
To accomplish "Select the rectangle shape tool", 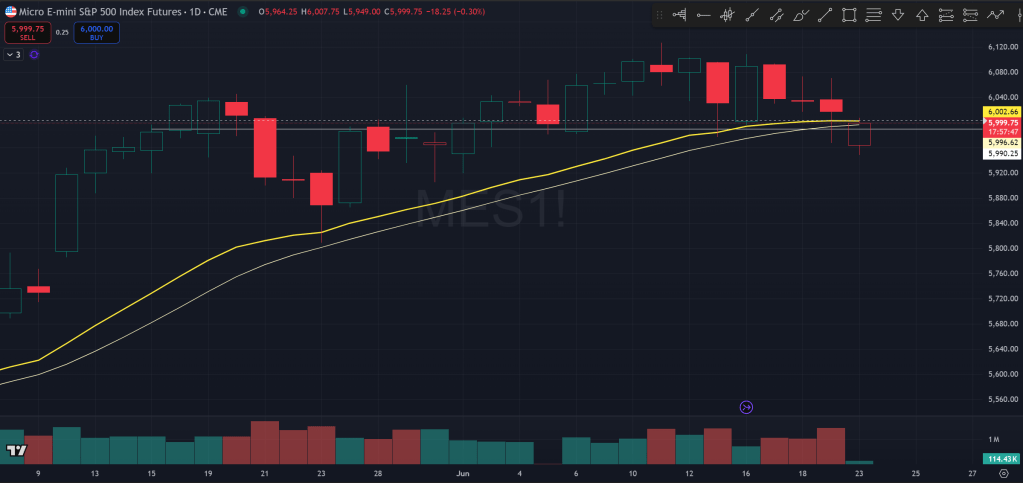I will [x=849, y=15].
